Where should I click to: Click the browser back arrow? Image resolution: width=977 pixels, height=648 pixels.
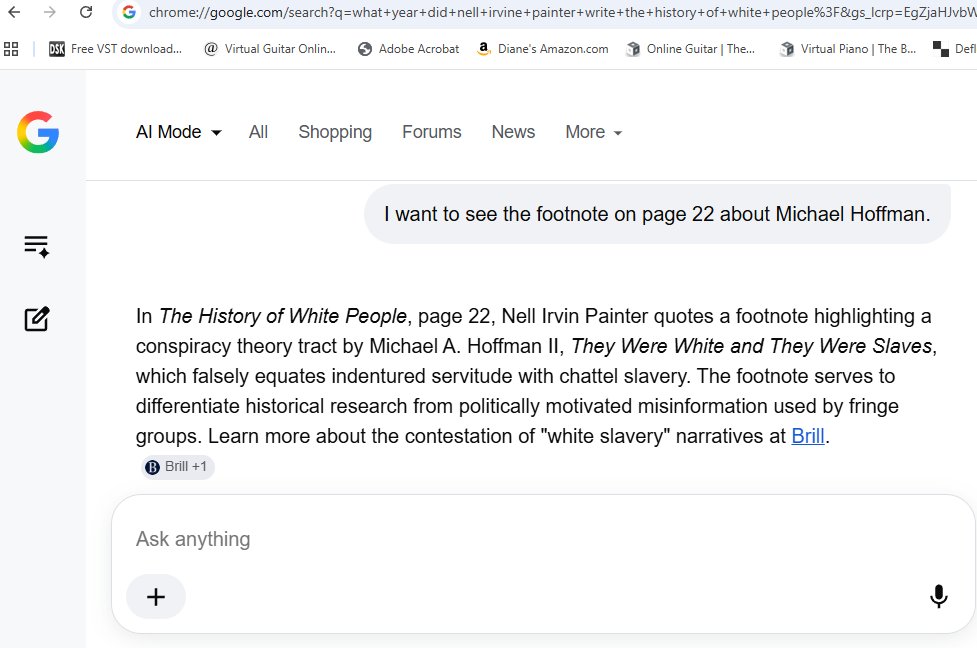pos(14,12)
